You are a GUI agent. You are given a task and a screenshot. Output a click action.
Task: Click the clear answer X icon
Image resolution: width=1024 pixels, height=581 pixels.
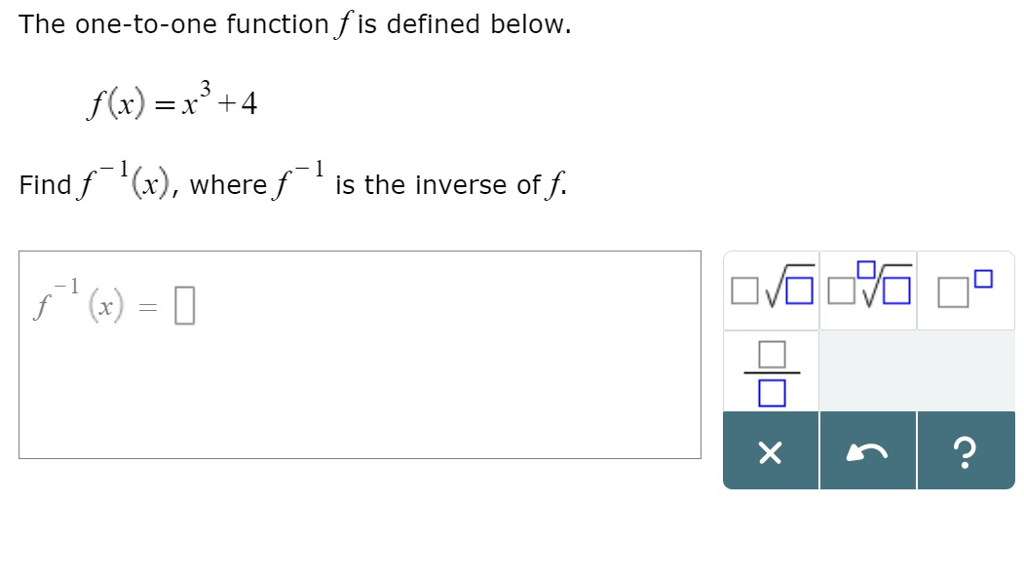[x=769, y=453]
